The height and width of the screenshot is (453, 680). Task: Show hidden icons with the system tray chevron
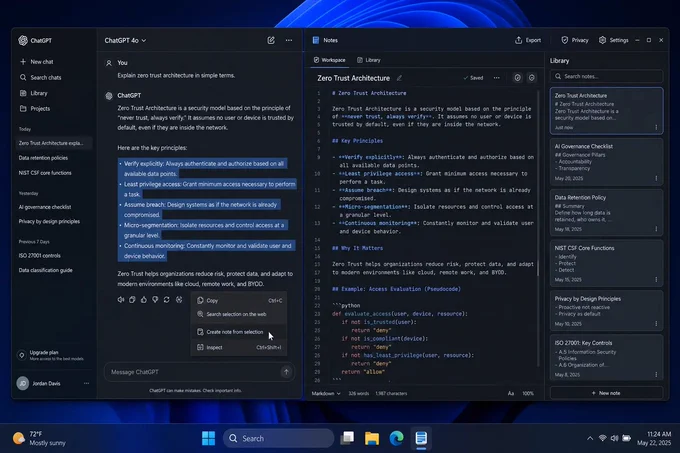[x=590, y=438]
